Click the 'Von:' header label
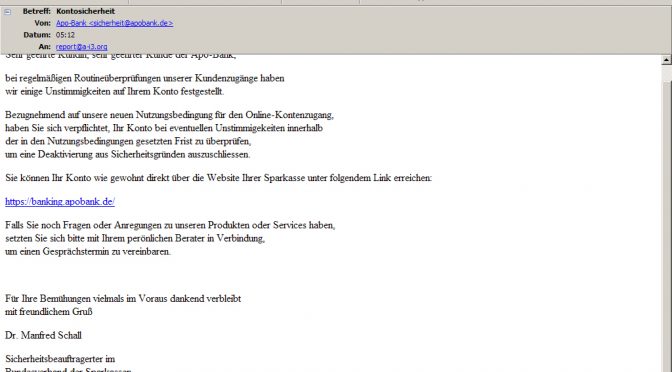Image resolution: width=672 pixels, height=372 pixels. point(42,23)
